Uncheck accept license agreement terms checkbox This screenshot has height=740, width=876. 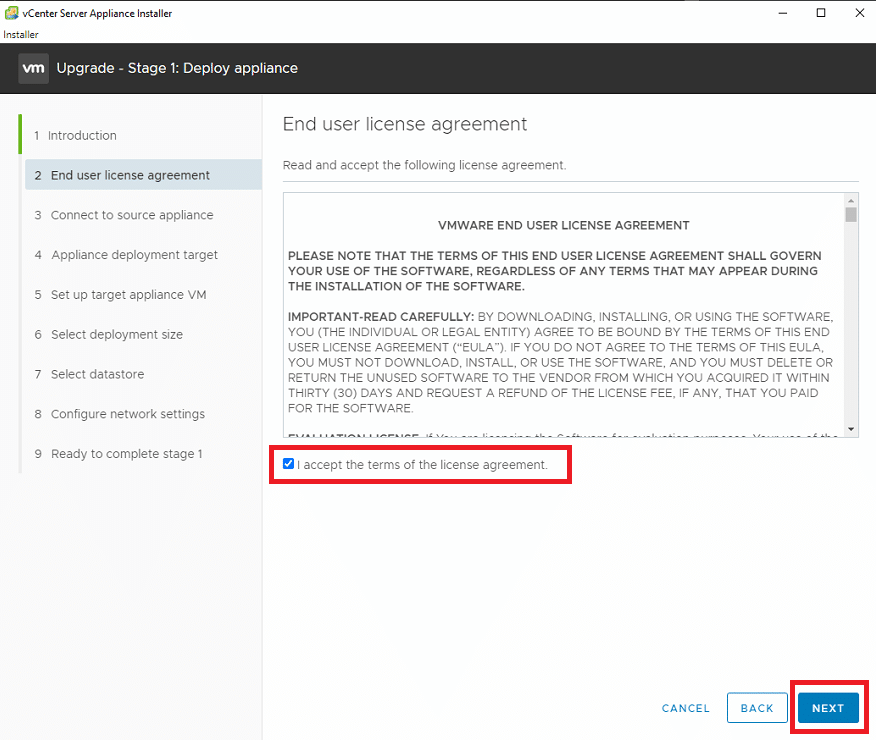coord(288,464)
